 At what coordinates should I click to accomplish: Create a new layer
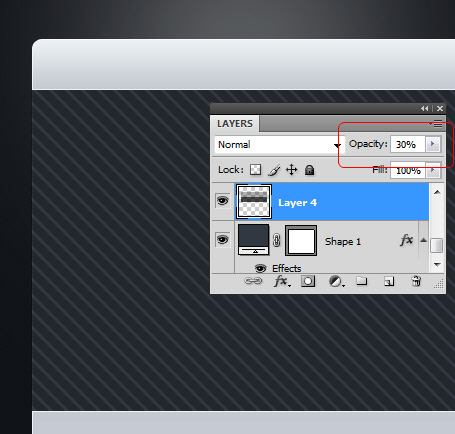point(389,281)
